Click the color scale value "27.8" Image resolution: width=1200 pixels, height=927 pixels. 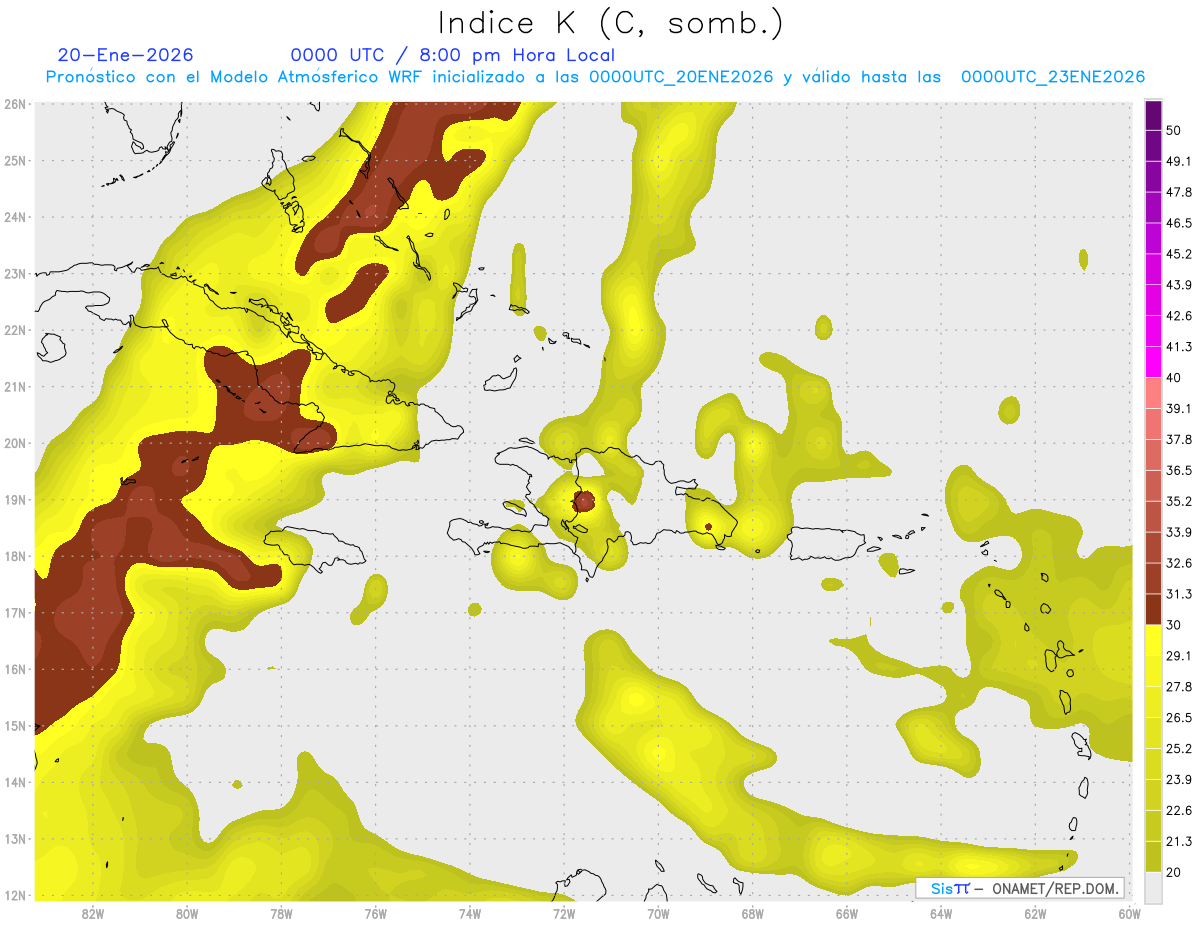[x=1179, y=687]
